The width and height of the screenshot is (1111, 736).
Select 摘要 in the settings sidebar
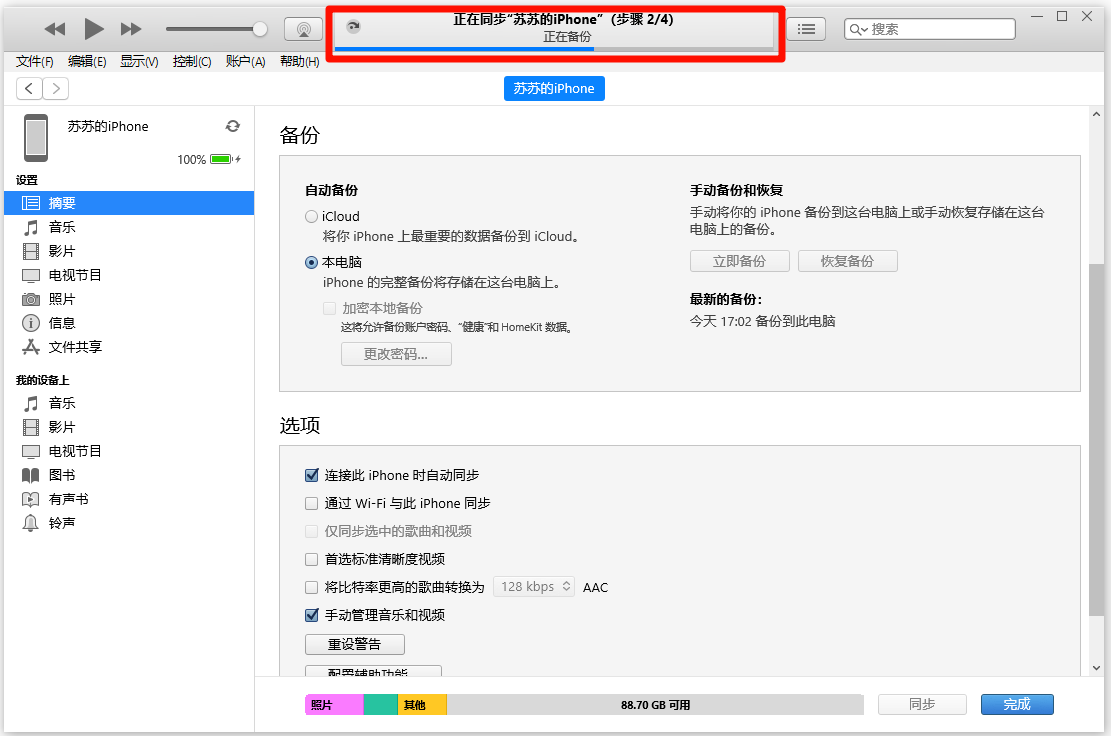point(129,203)
